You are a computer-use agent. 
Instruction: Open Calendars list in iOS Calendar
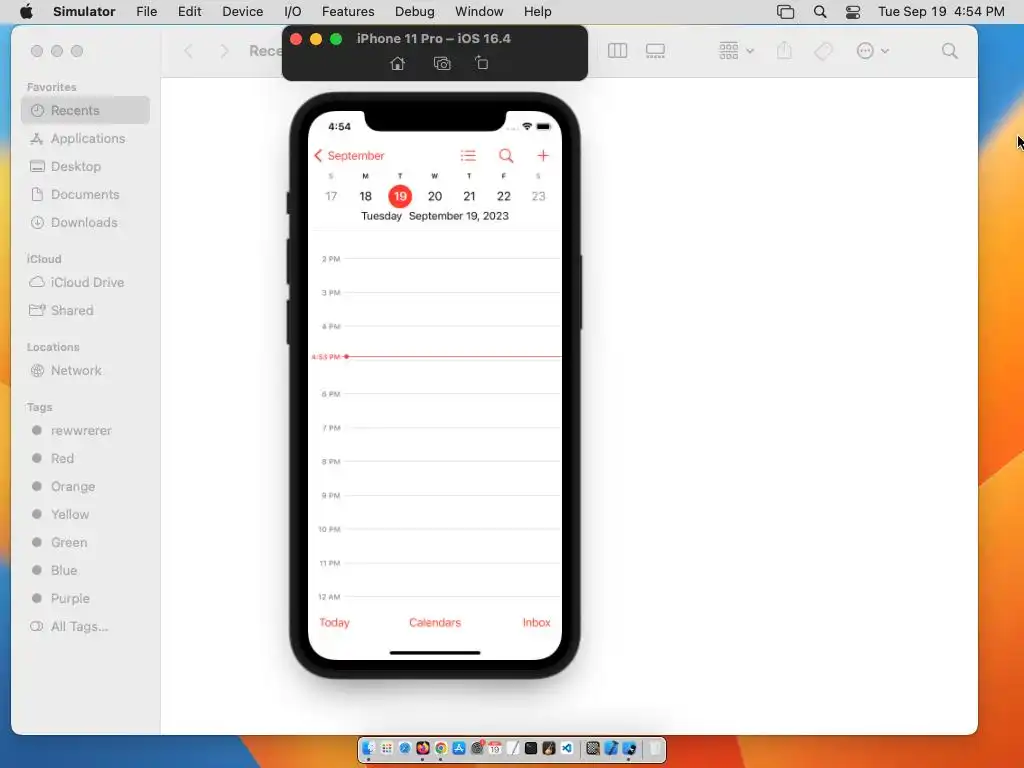click(x=435, y=622)
